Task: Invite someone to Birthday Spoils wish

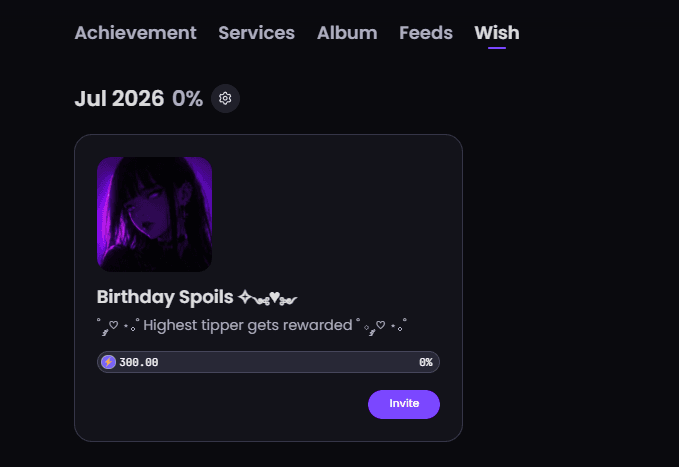Action: point(404,404)
